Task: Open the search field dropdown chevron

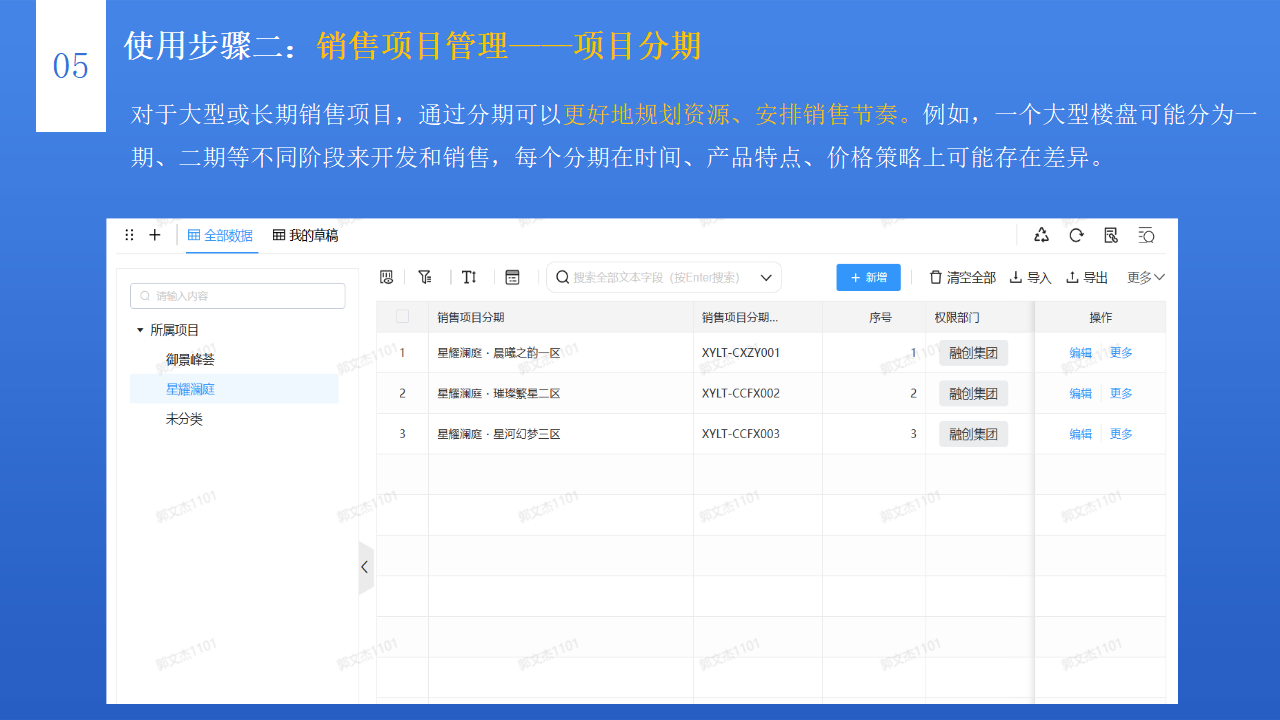Action: [766, 277]
